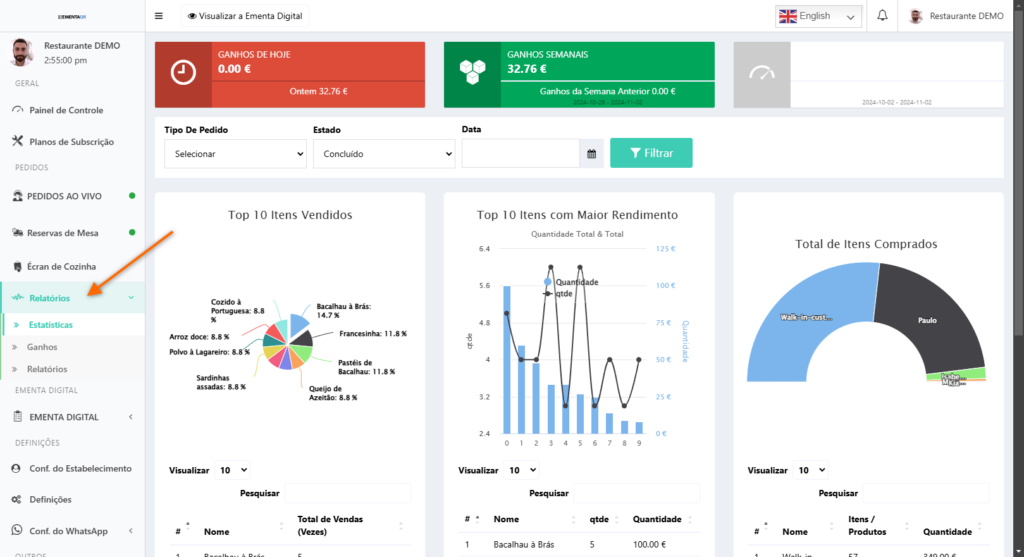Open Ganhos in the sidebar submenu
The width and height of the screenshot is (1024, 557).
tap(43, 347)
